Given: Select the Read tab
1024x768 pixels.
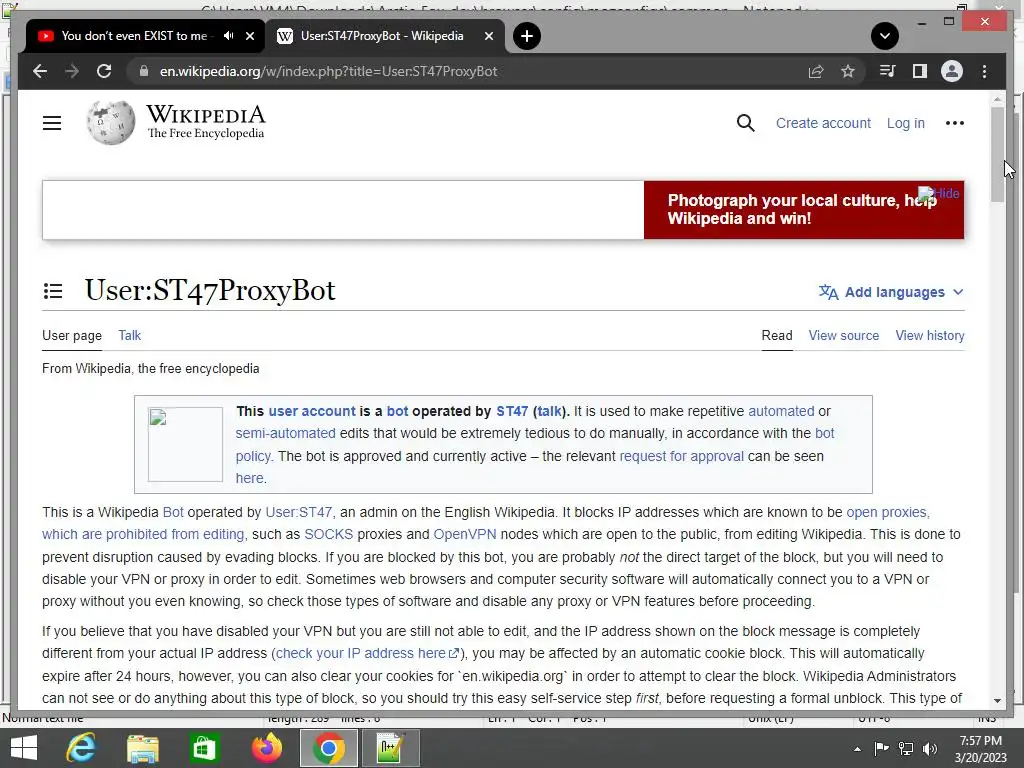Looking at the screenshot, I should click(776, 335).
